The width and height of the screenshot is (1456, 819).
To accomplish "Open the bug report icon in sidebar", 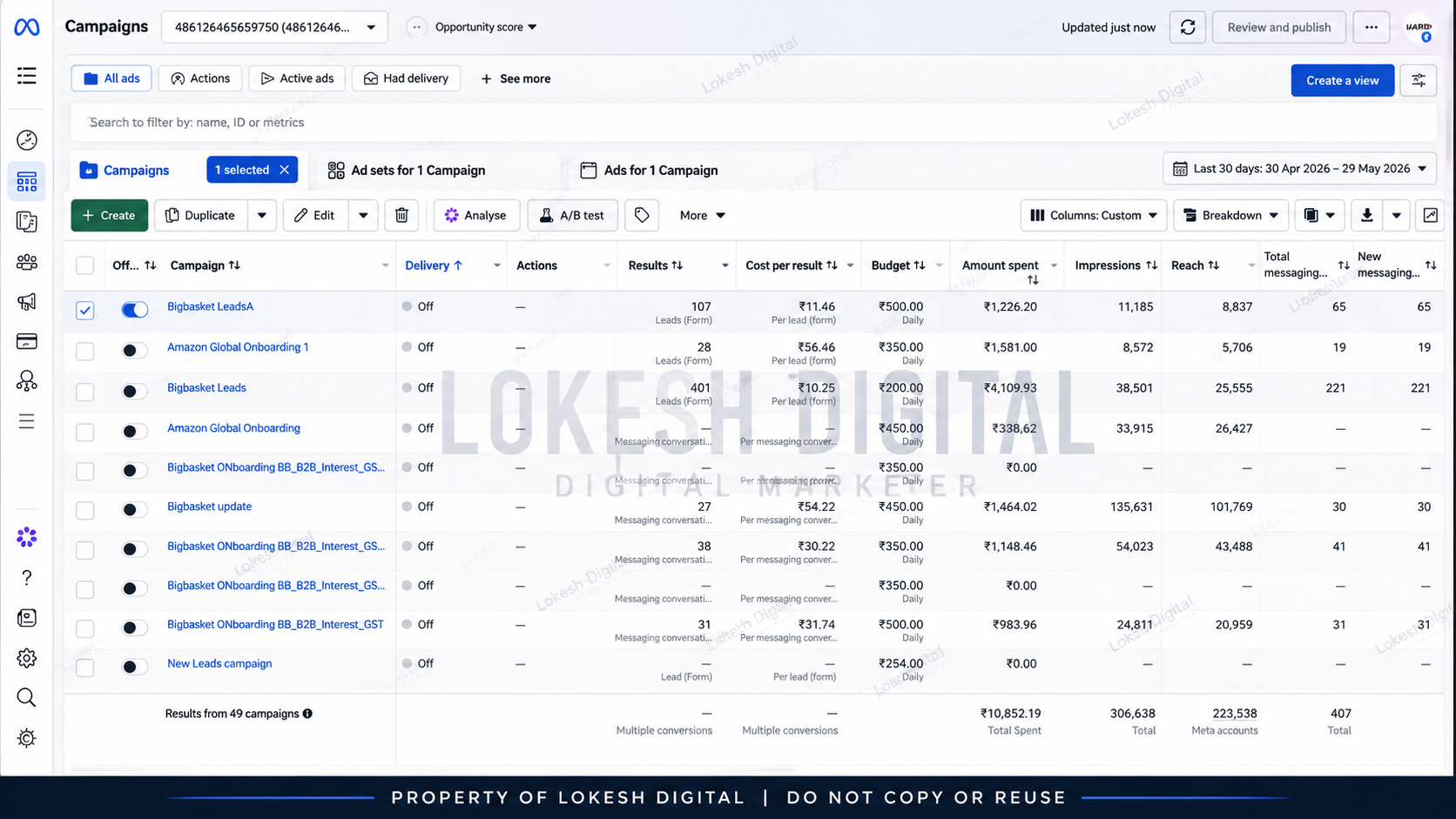I will point(27,738).
